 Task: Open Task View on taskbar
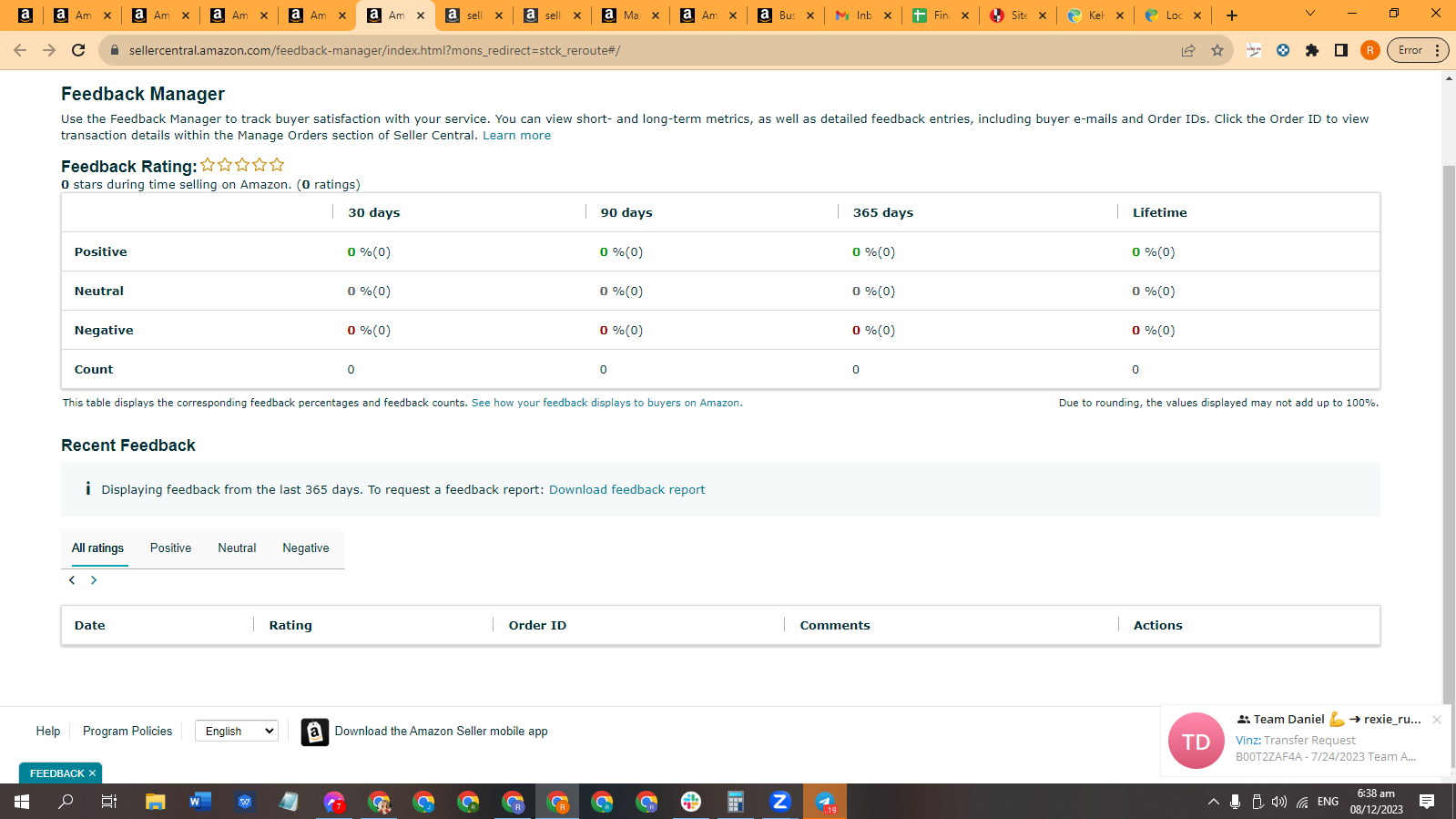point(109,802)
